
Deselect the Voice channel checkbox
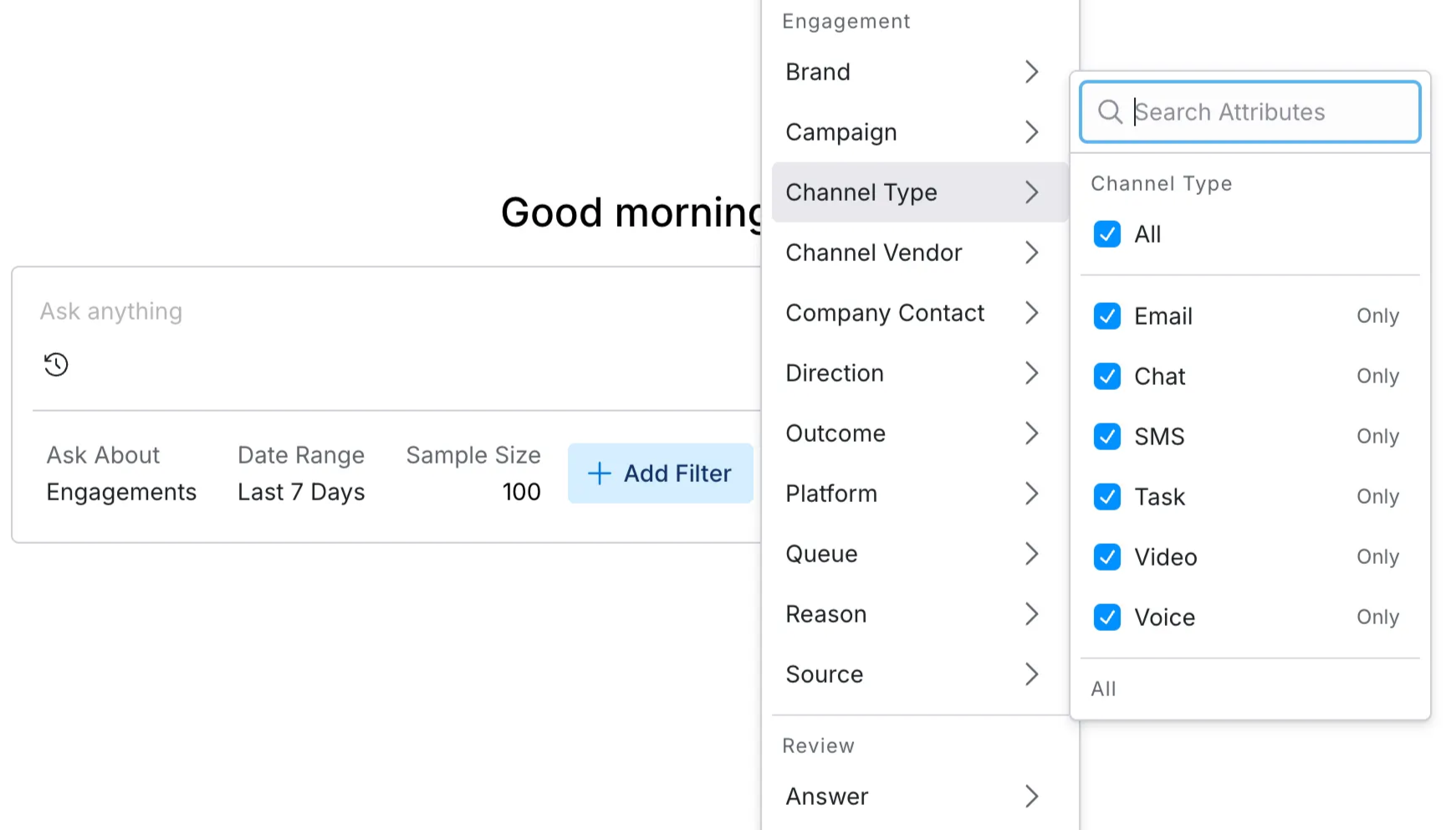click(1107, 617)
